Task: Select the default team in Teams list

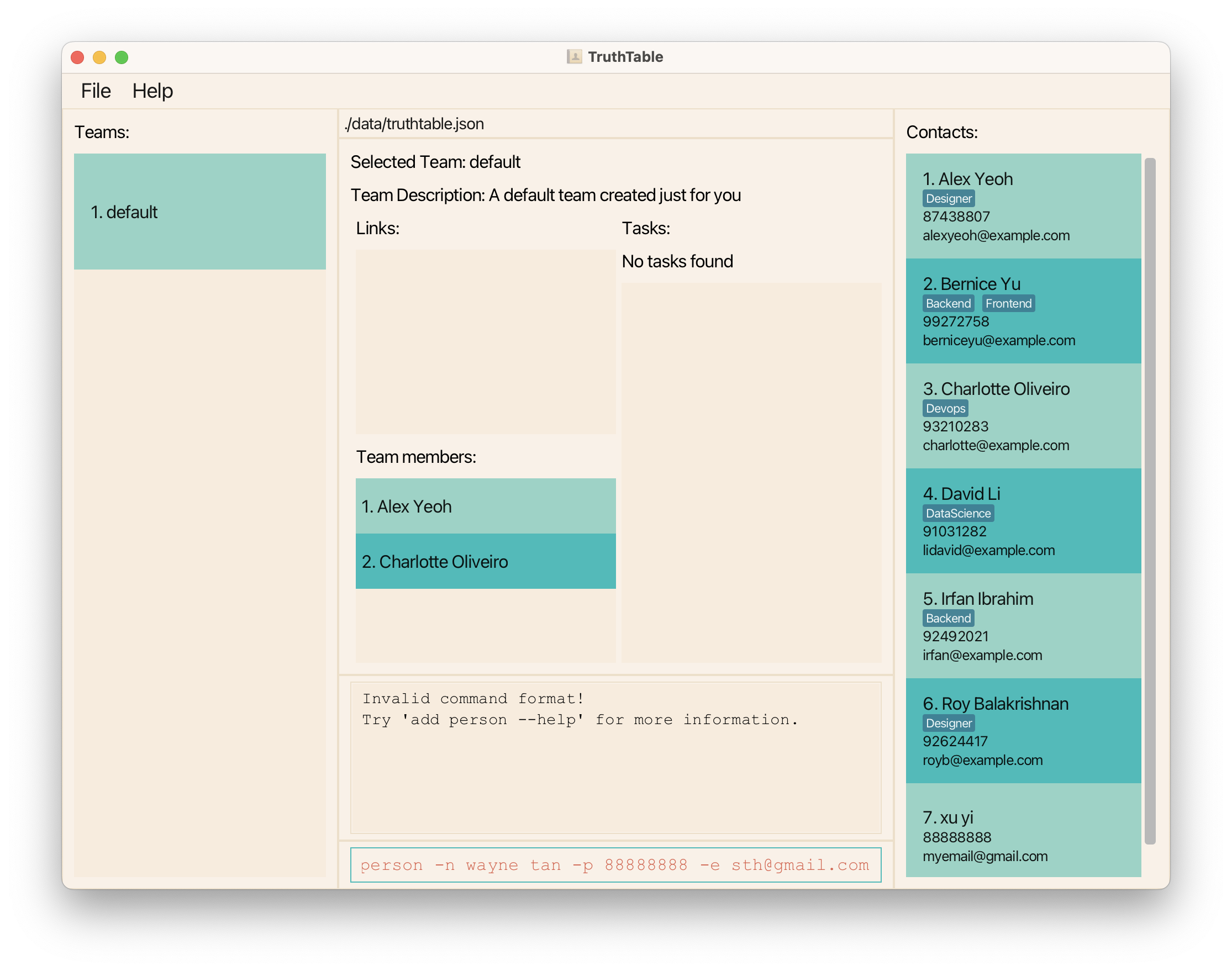Action: 199,212
